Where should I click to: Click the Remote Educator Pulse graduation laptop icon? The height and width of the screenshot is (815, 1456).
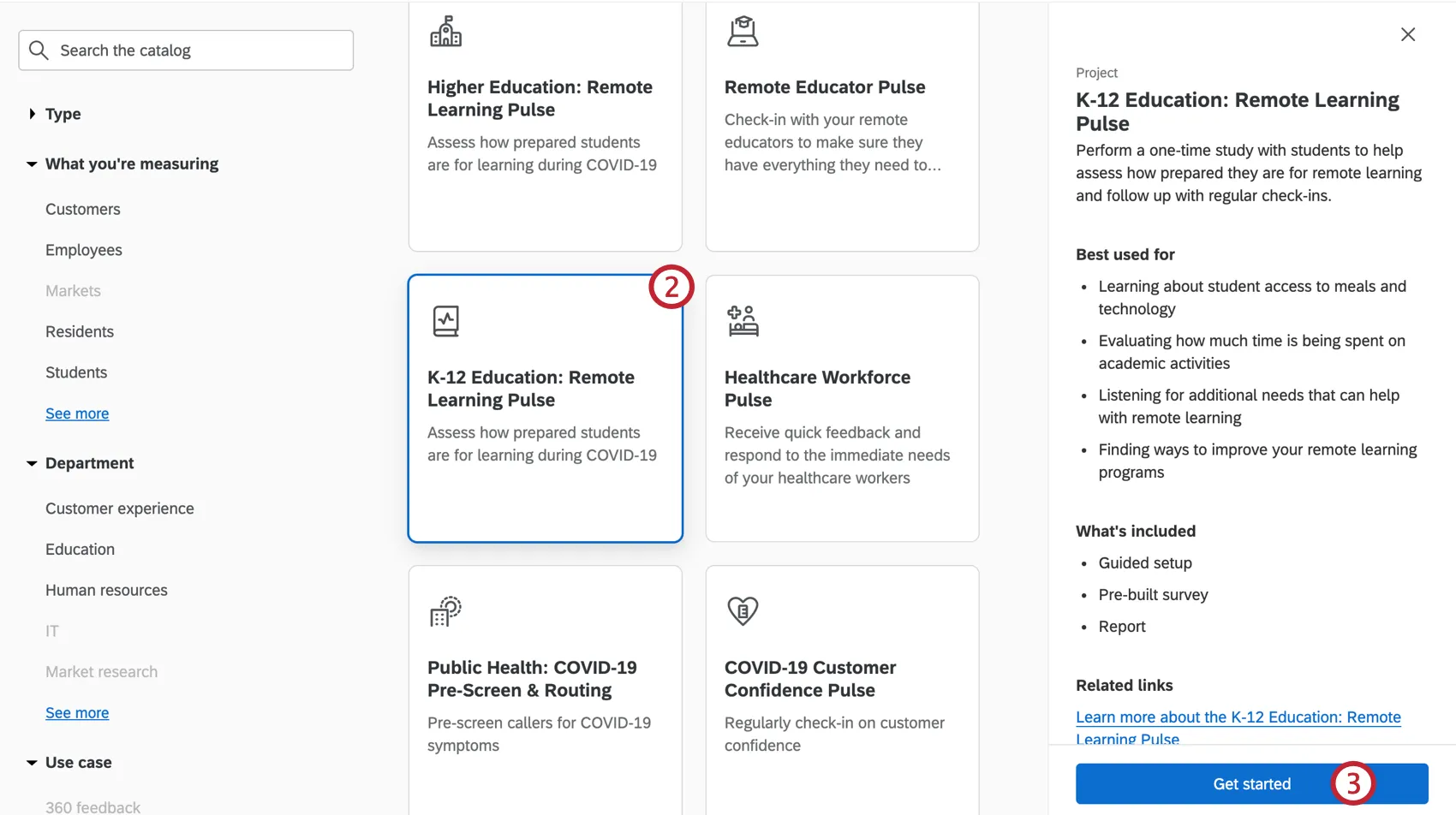click(x=742, y=29)
